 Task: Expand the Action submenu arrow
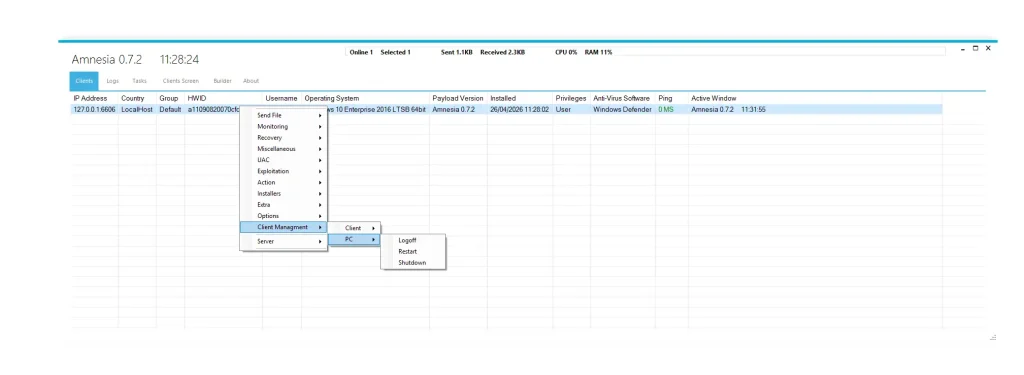click(x=320, y=183)
